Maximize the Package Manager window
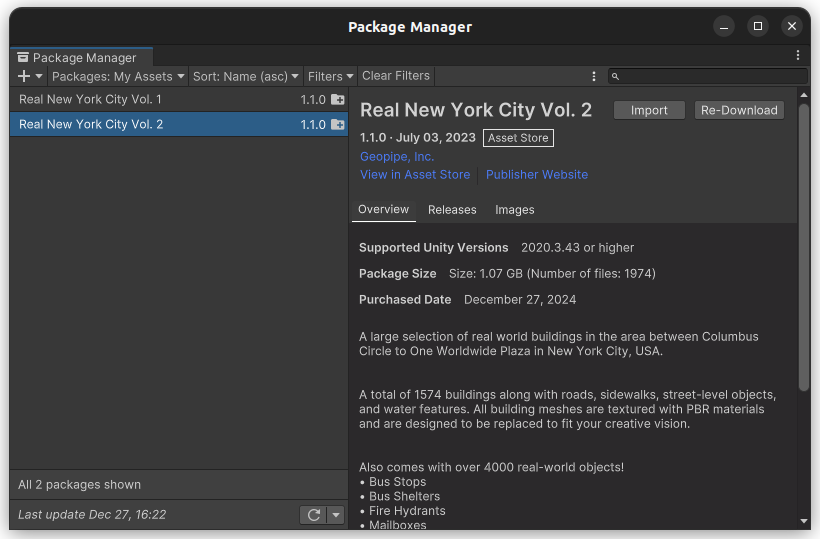The height and width of the screenshot is (539, 820). 758,26
